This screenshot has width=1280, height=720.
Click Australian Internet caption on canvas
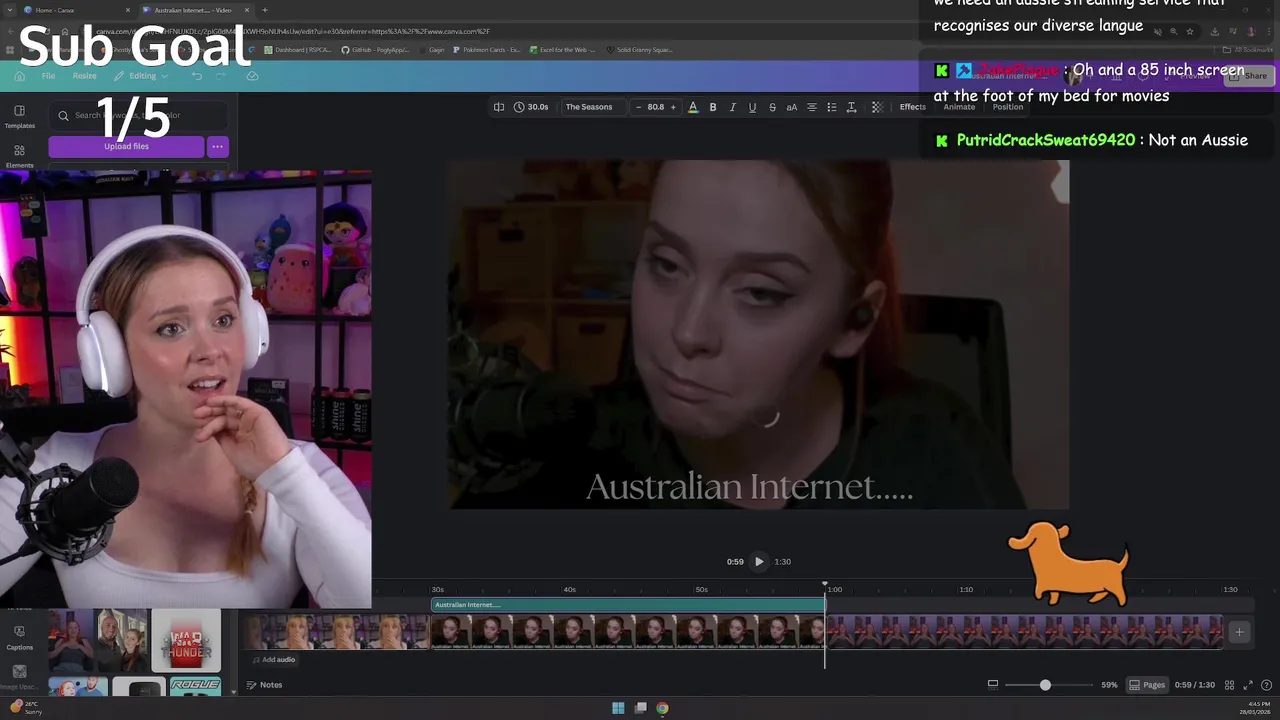pos(749,487)
